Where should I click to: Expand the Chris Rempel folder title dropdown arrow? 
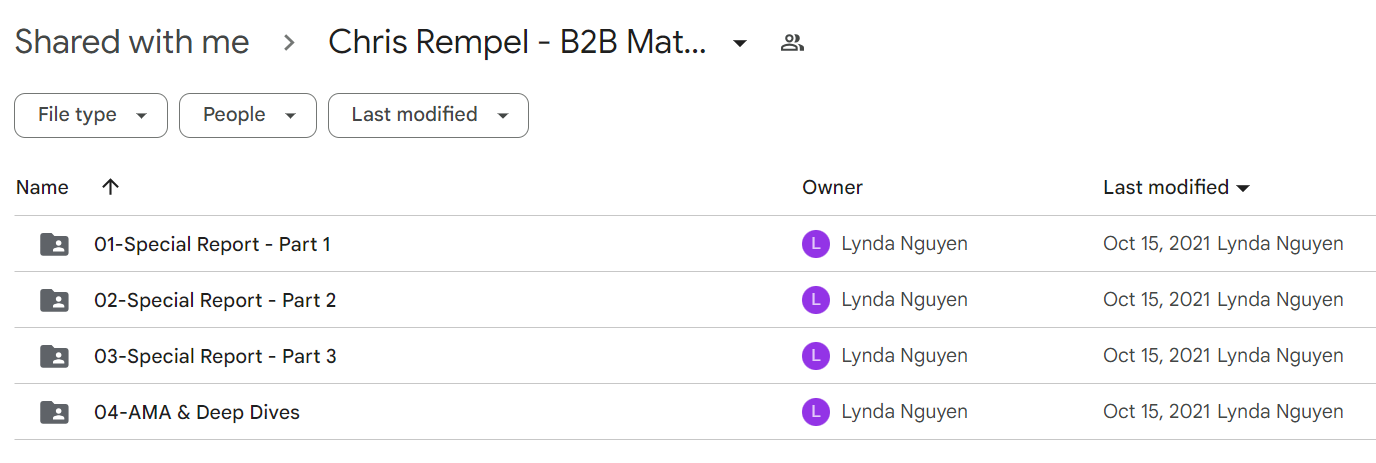[739, 43]
